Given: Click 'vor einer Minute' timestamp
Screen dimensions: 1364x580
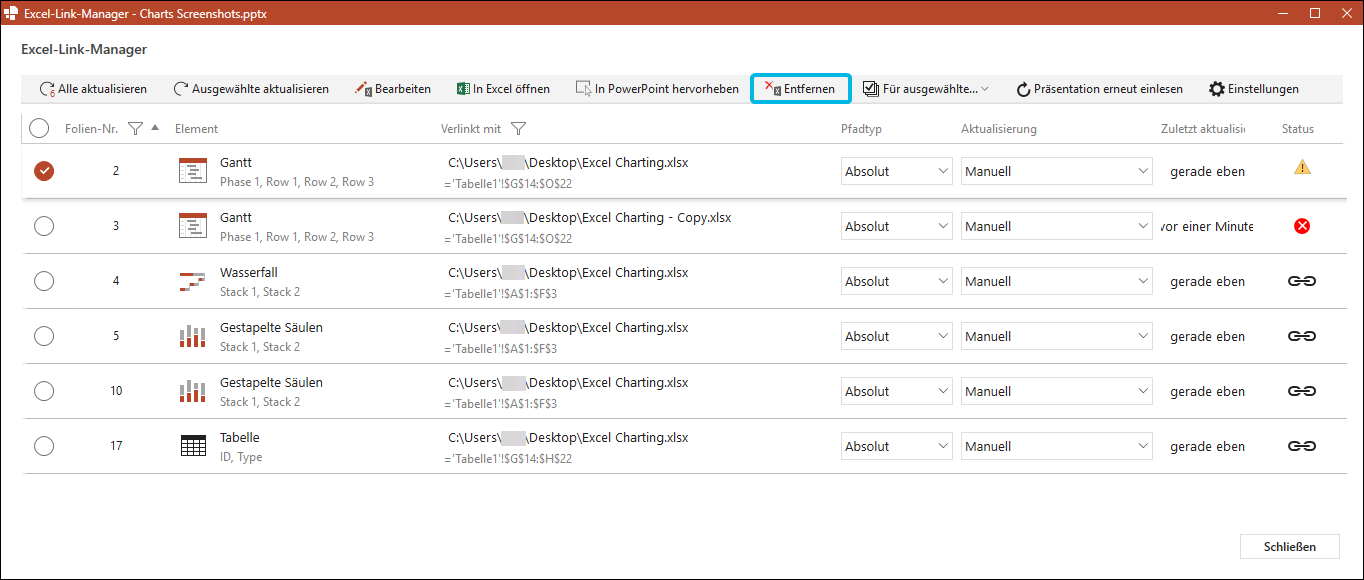Looking at the screenshot, I should pyautogui.click(x=1206, y=226).
